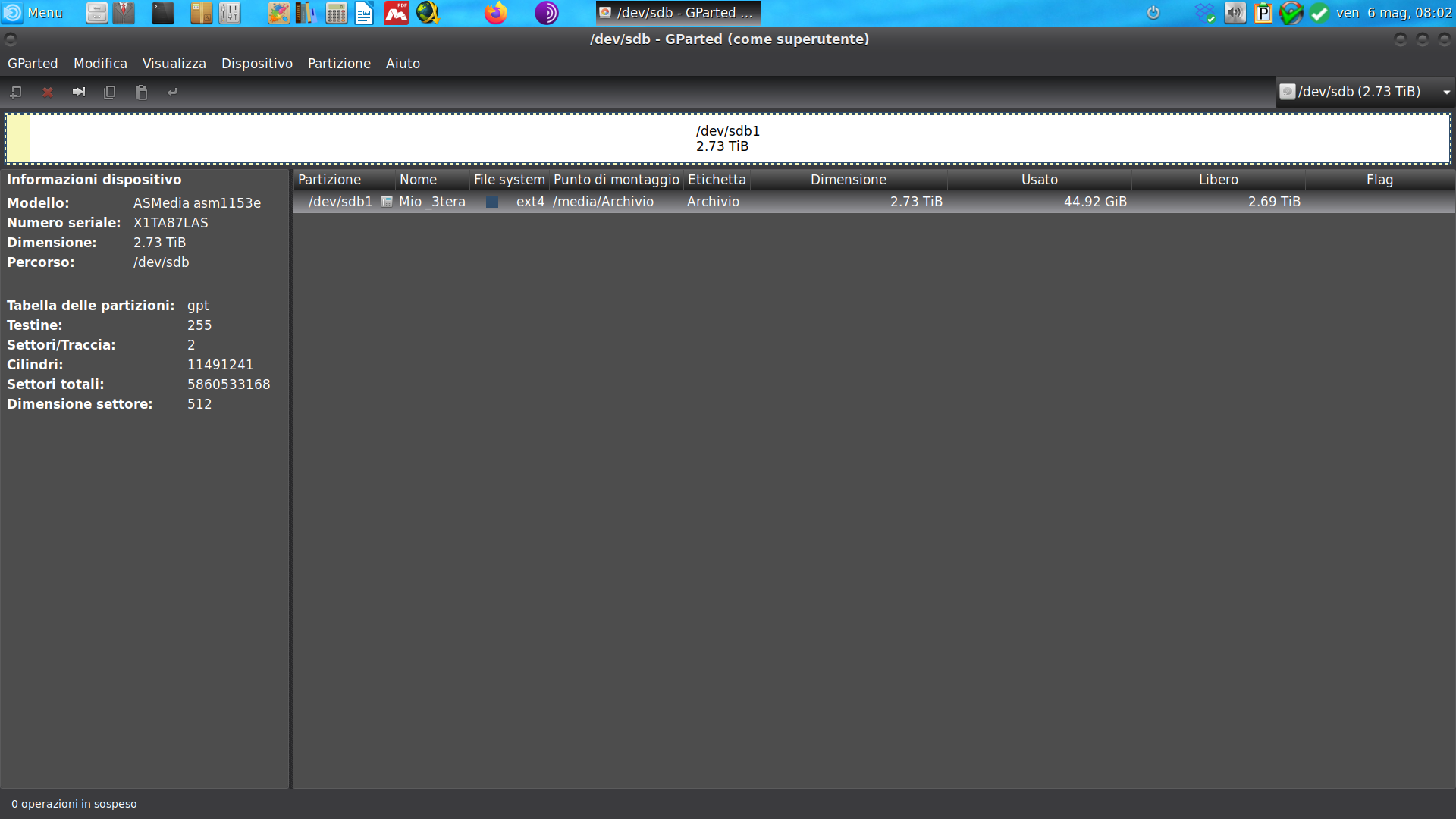This screenshot has height=819, width=1456.
Task: Launch the paint splatter application icon
Action: 278,13
